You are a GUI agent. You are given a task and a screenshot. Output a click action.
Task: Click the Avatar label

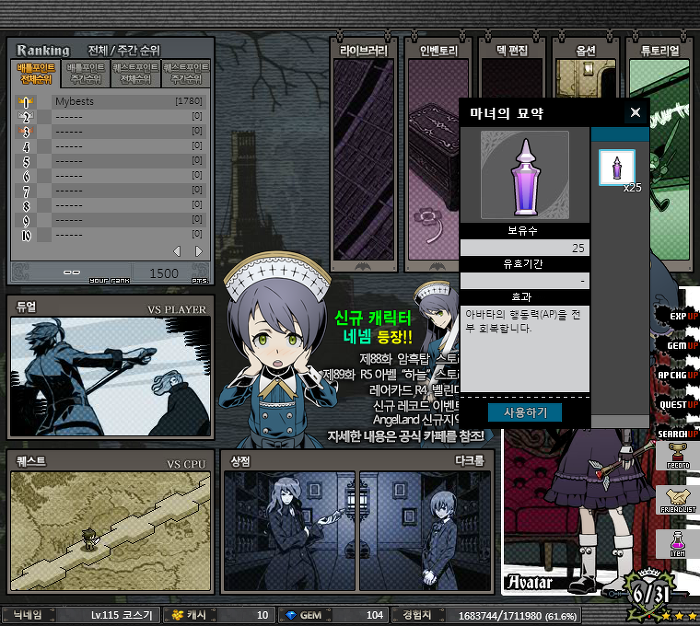pyautogui.click(x=529, y=582)
